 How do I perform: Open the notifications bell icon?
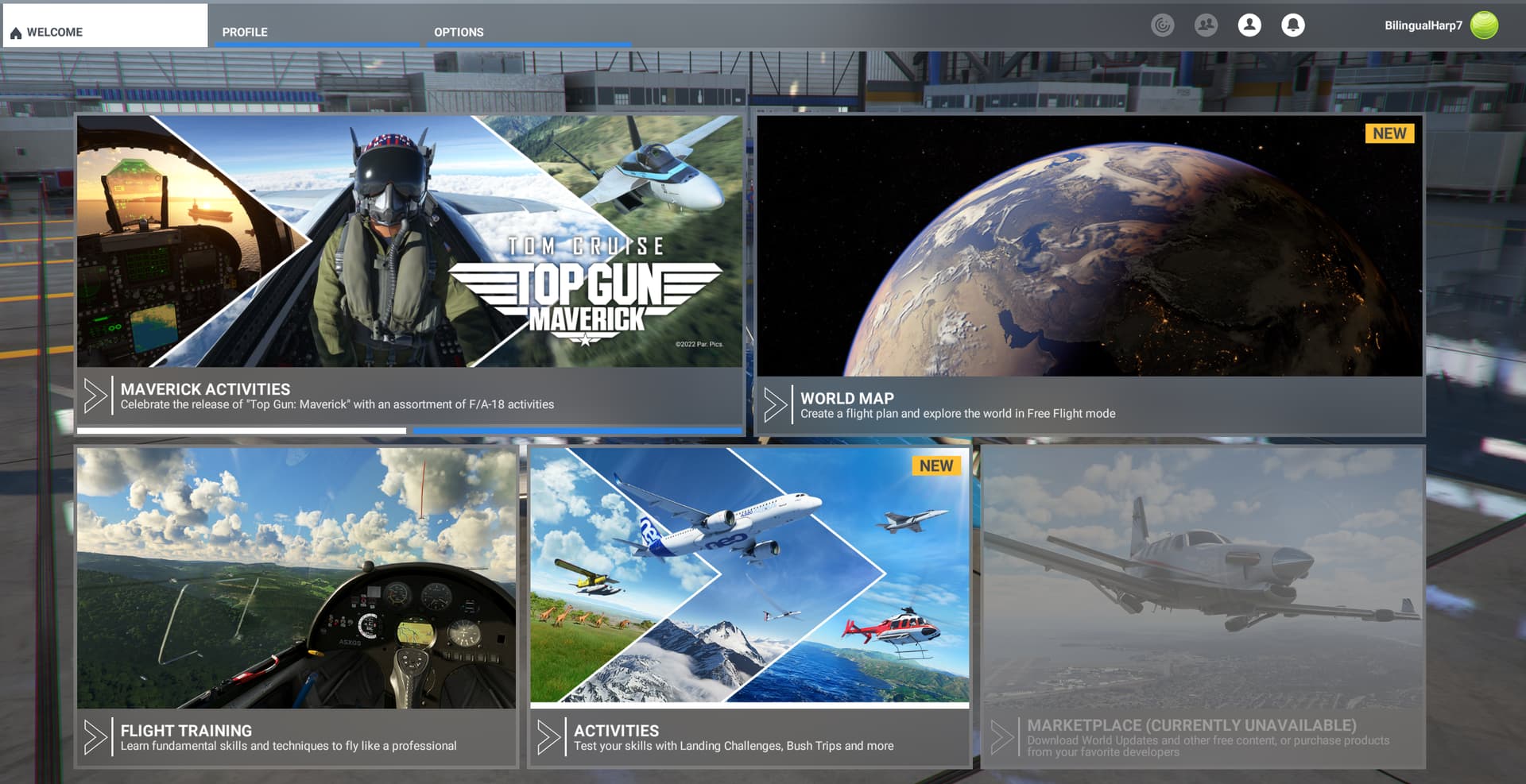click(x=1293, y=25)
